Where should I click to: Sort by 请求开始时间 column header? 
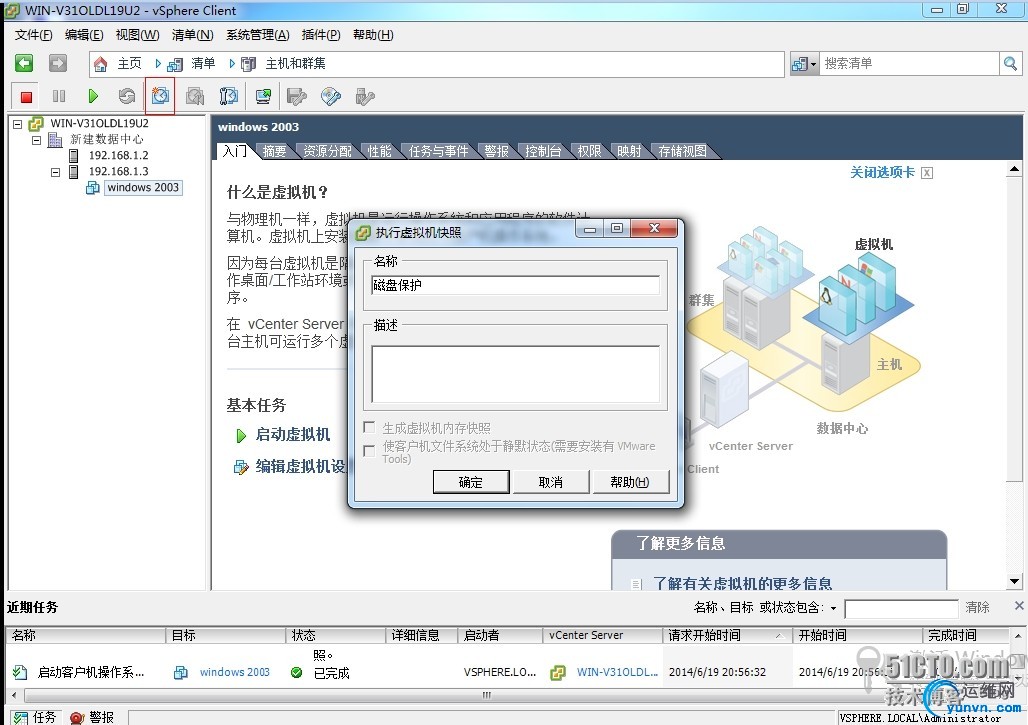click(x=726, y=635)
